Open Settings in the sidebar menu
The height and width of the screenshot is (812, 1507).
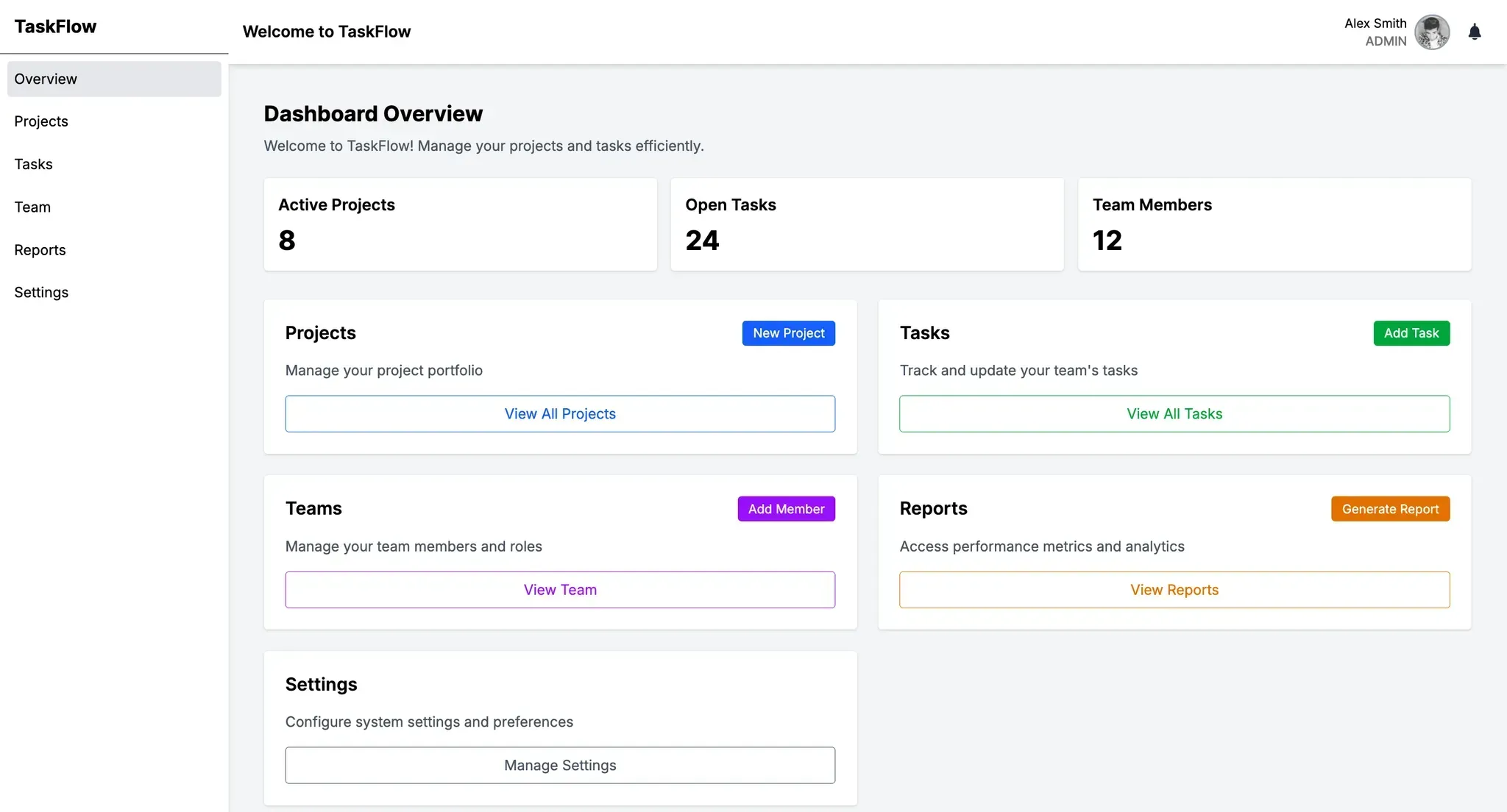coord(41,293)
